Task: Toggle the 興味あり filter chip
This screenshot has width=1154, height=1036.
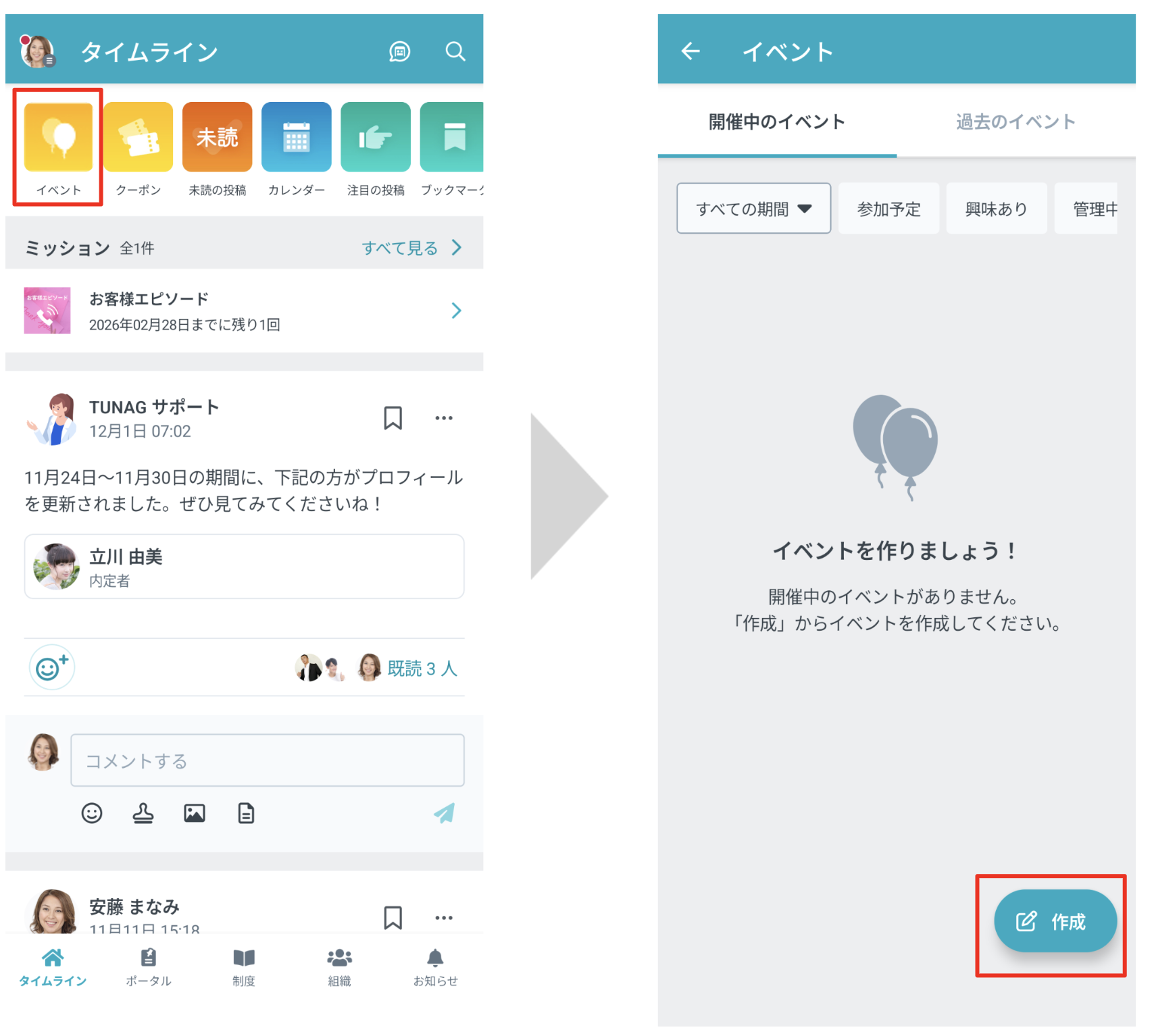Action: point(996,209)
